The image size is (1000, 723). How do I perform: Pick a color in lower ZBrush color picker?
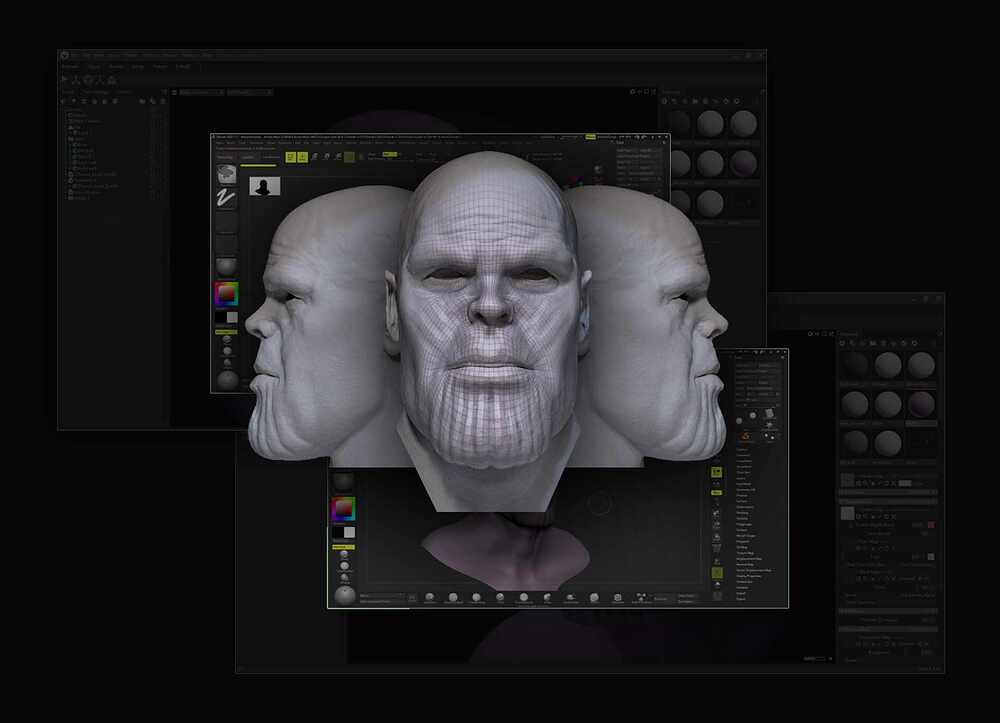pyautogui.click(x=343, y=509)
